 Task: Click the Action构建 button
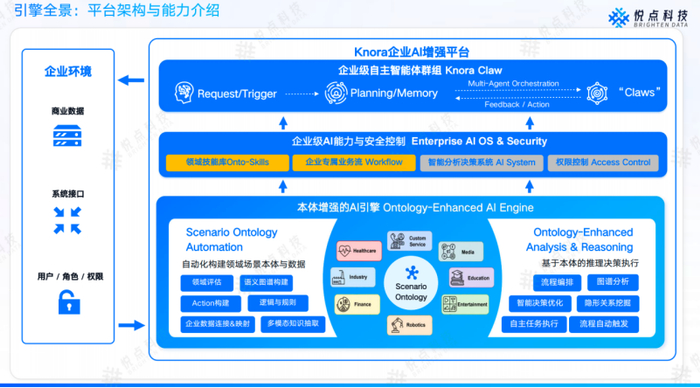click(211, 303)
